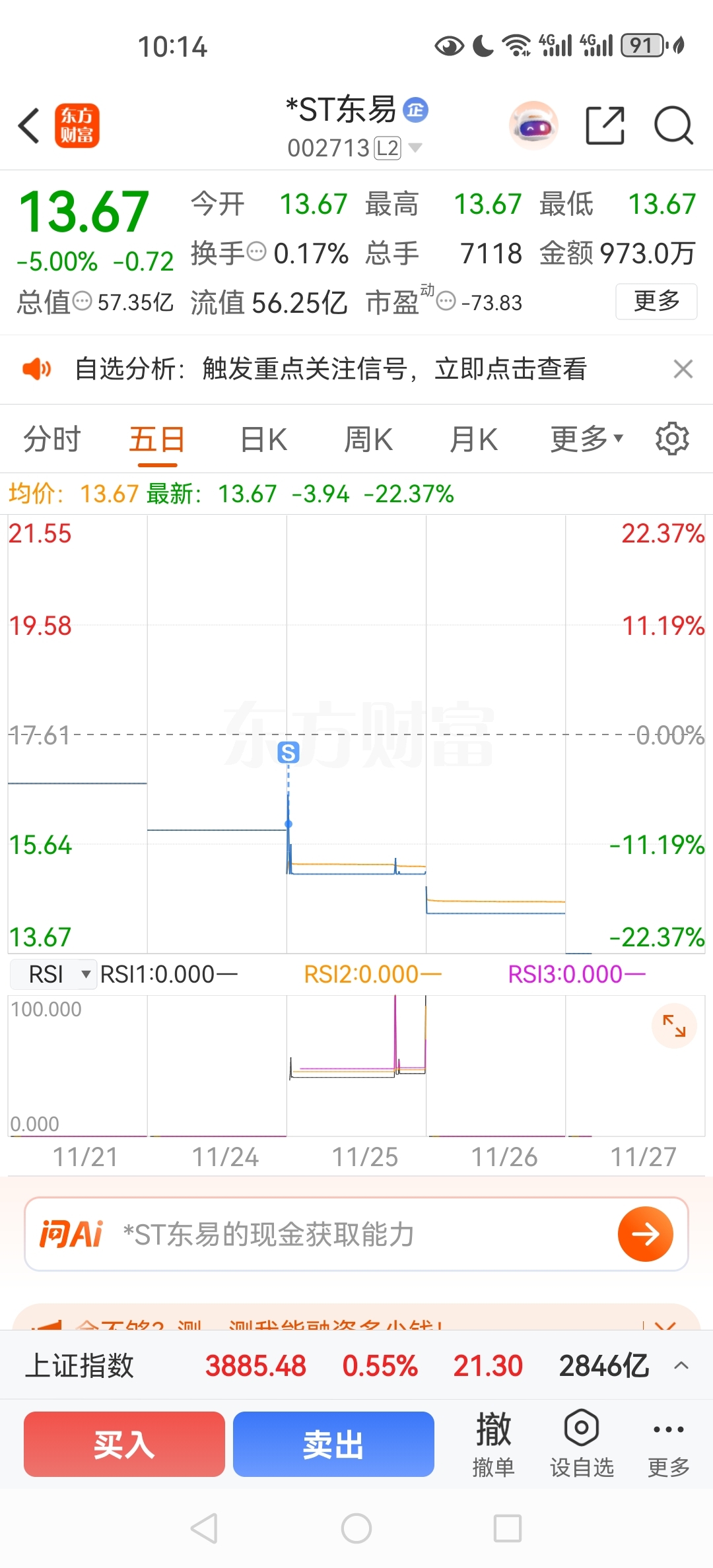The image size is (713, 1568).
Task: Toggle 设自选 watchlist icon
Action: click(582, 1443)
